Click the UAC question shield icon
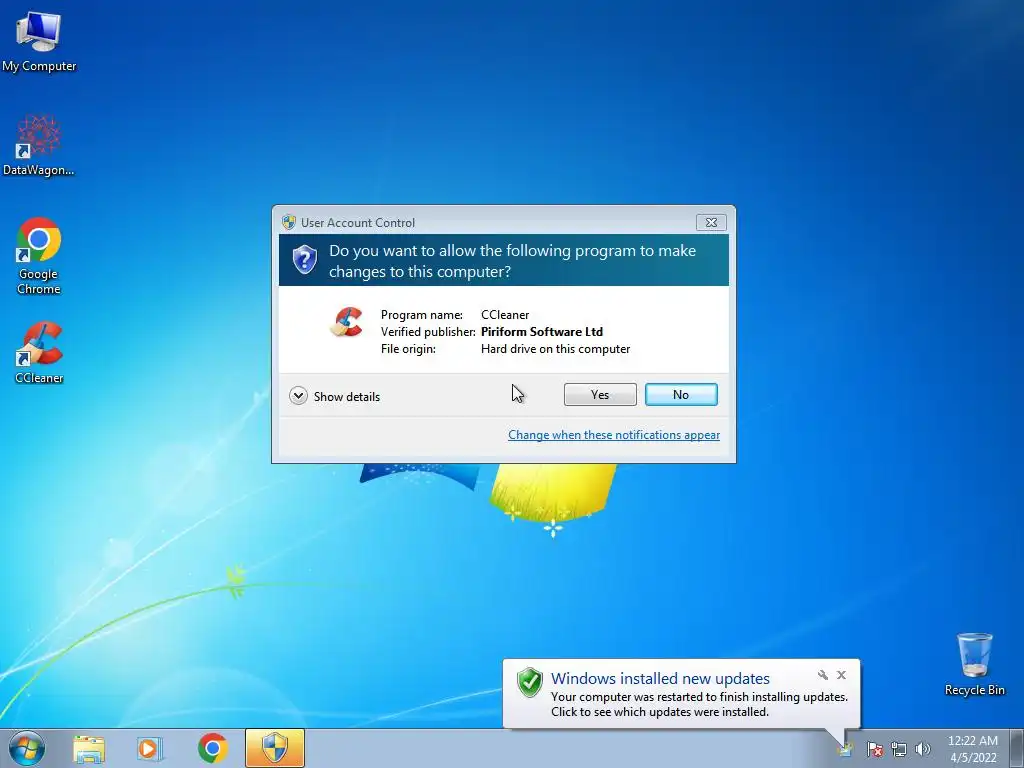The image size is (1024, 768). point(304,259)
